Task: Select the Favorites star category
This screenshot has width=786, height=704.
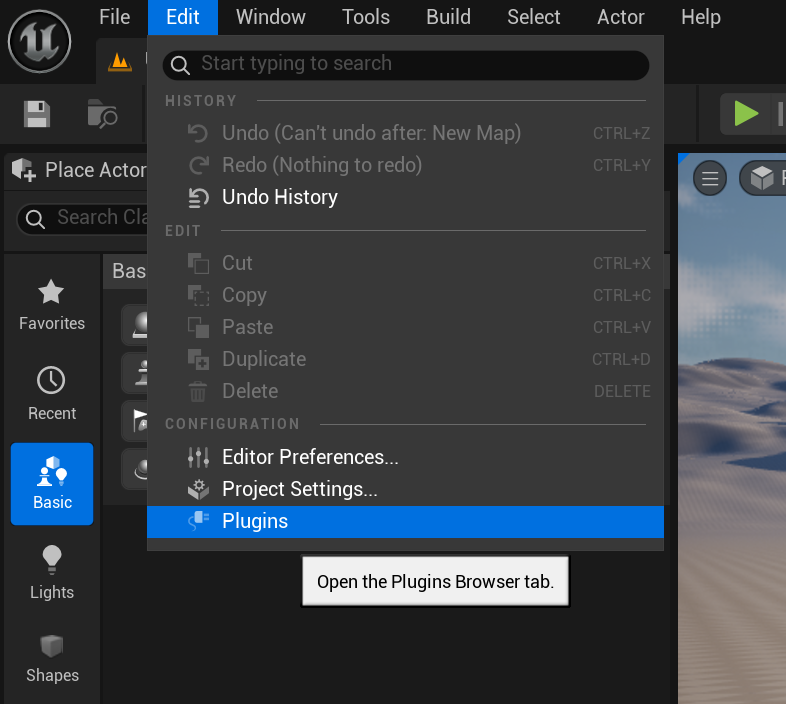Action: [x=51, y=305]
